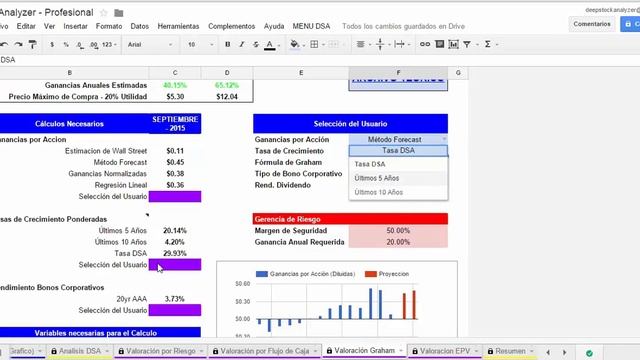
Task: Insert a link with the chain icon
Action: [425, 44]
